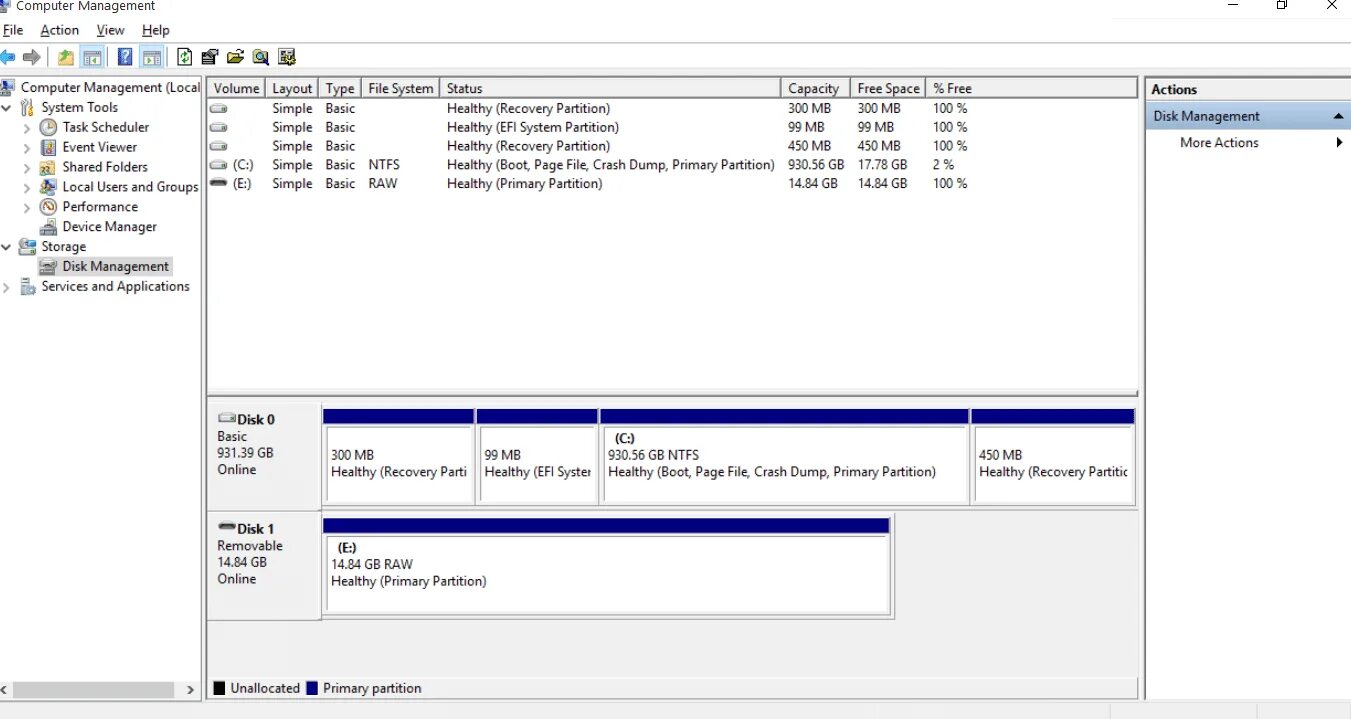Screen dimensions: 1351x719
Task: Click the Disk 0 label box
Action: pos(264,456)
